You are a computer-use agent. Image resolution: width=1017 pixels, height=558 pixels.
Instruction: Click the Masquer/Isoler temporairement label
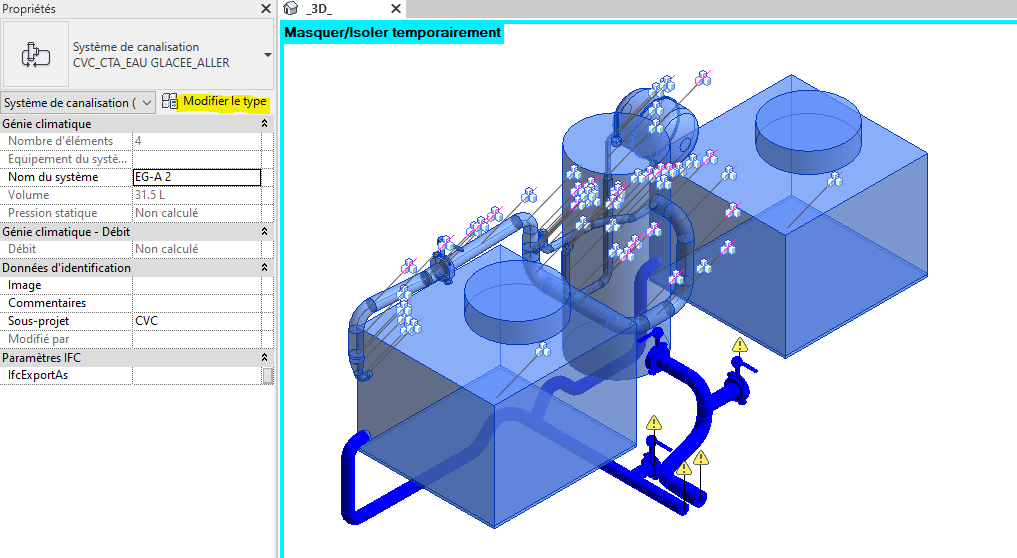(x=393, y=32)
